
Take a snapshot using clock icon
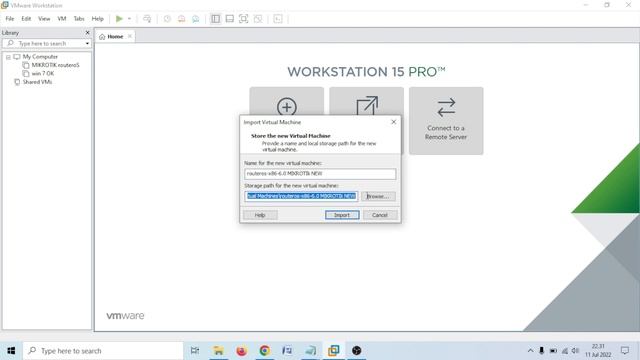pyautogui.click(x=167, y=19)
